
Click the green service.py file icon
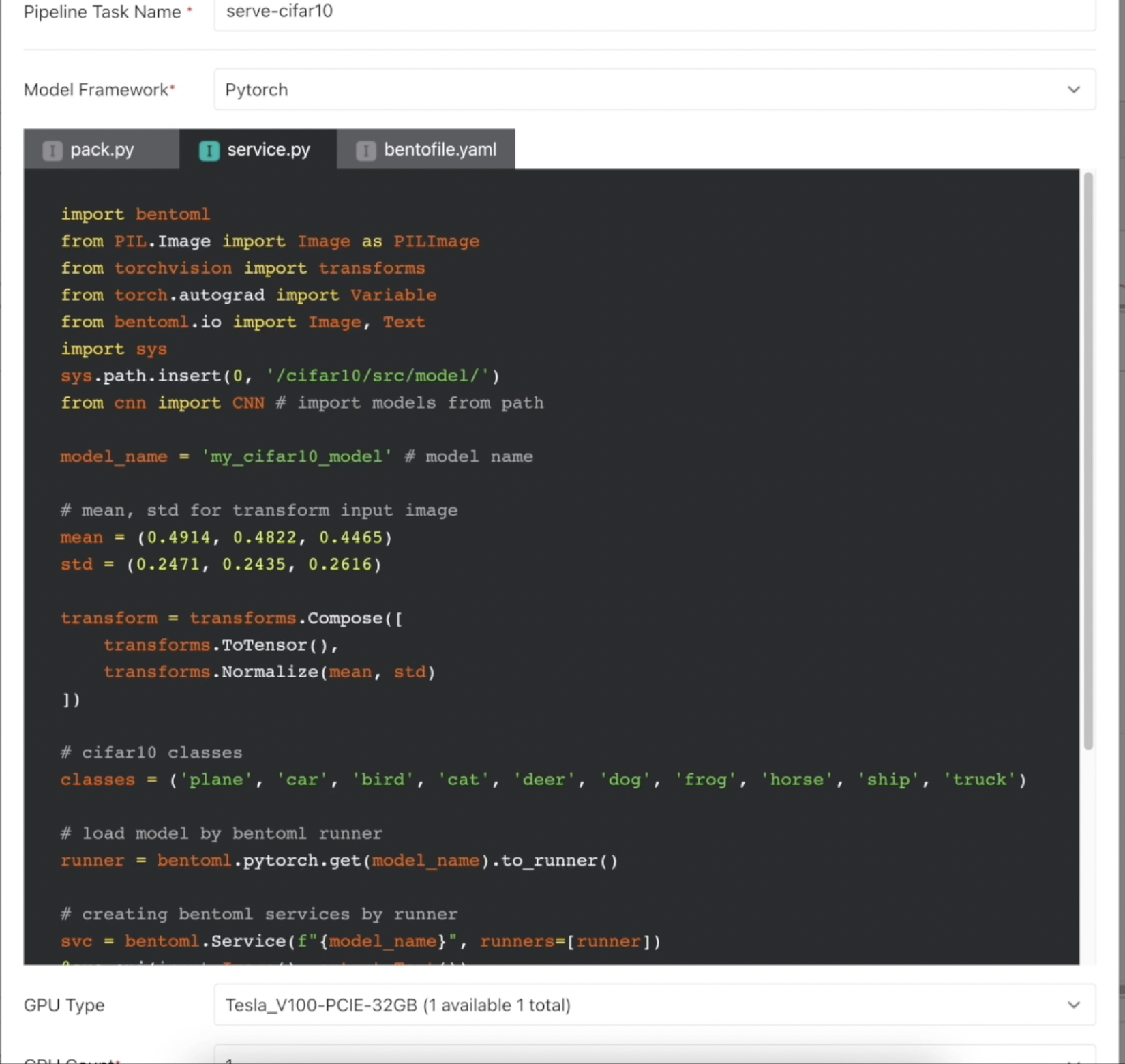pos(209,150)
